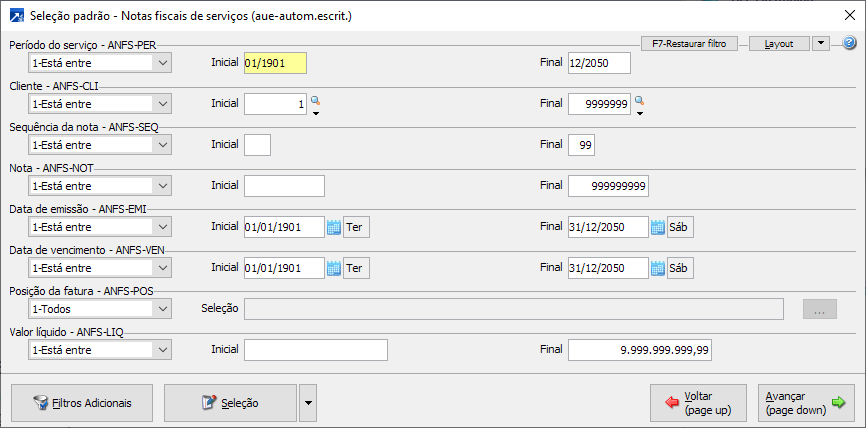The height and width of the screenshot is (428, 866).
Task: Open calendar for Data de emissão Final
Action: [x=658, y=227]
